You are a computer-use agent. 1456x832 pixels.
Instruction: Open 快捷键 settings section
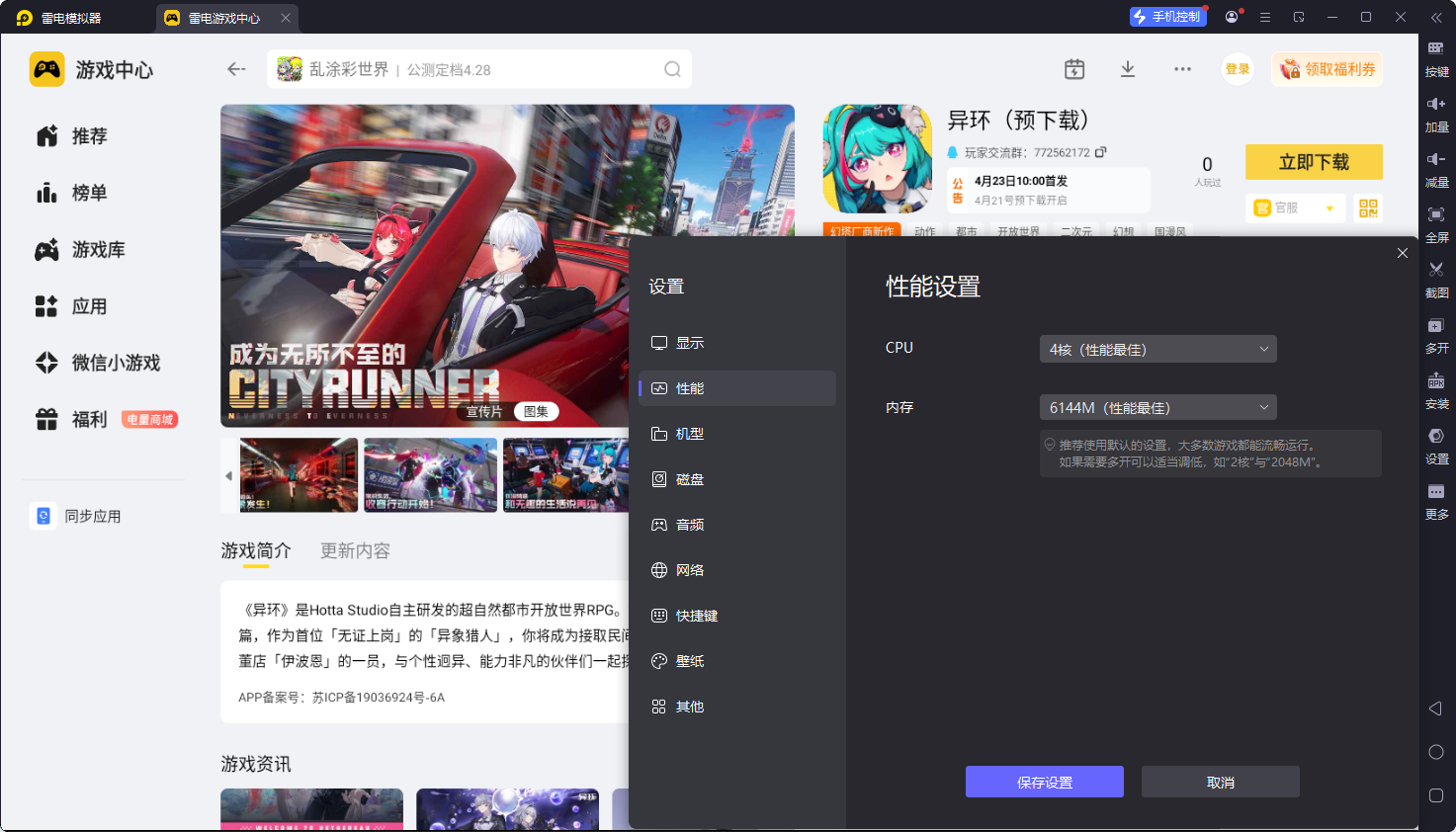pos(737,616)
